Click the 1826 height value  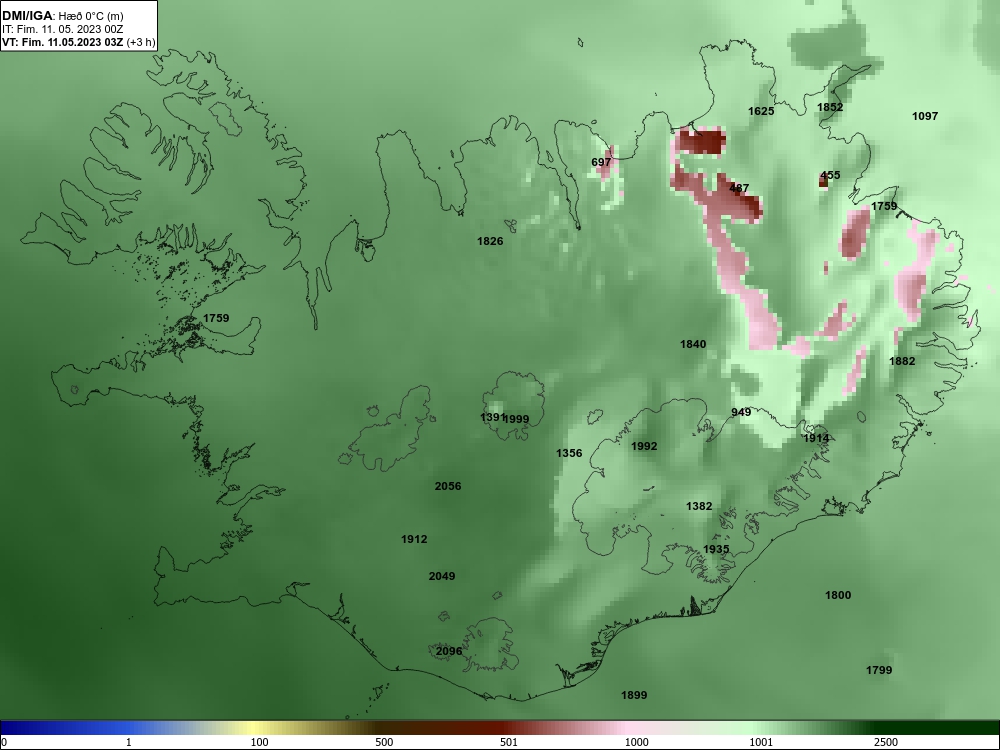coord(490,241)
